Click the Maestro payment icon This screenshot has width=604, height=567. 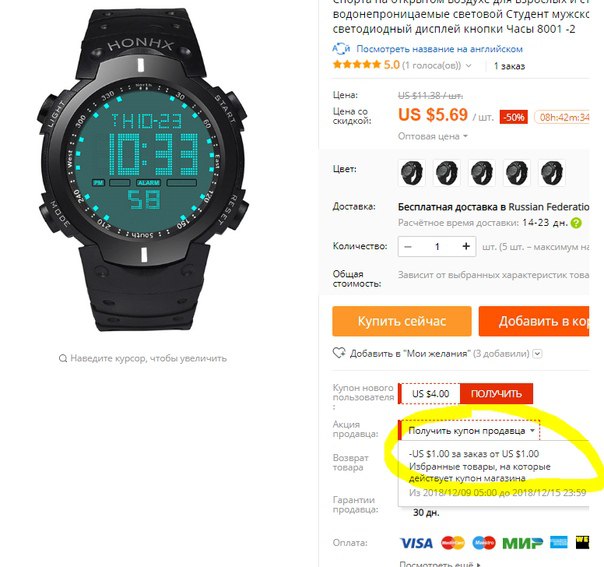pyautogui.click(x=484, y=543)
